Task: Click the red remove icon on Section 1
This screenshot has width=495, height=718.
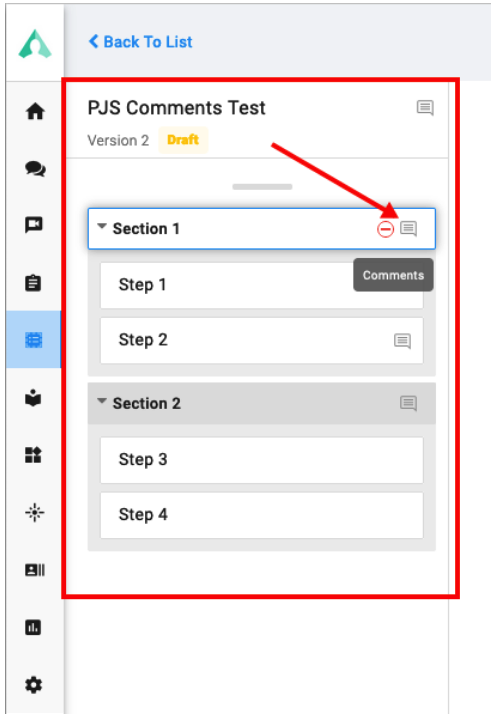Action: (x=386, y=229)
